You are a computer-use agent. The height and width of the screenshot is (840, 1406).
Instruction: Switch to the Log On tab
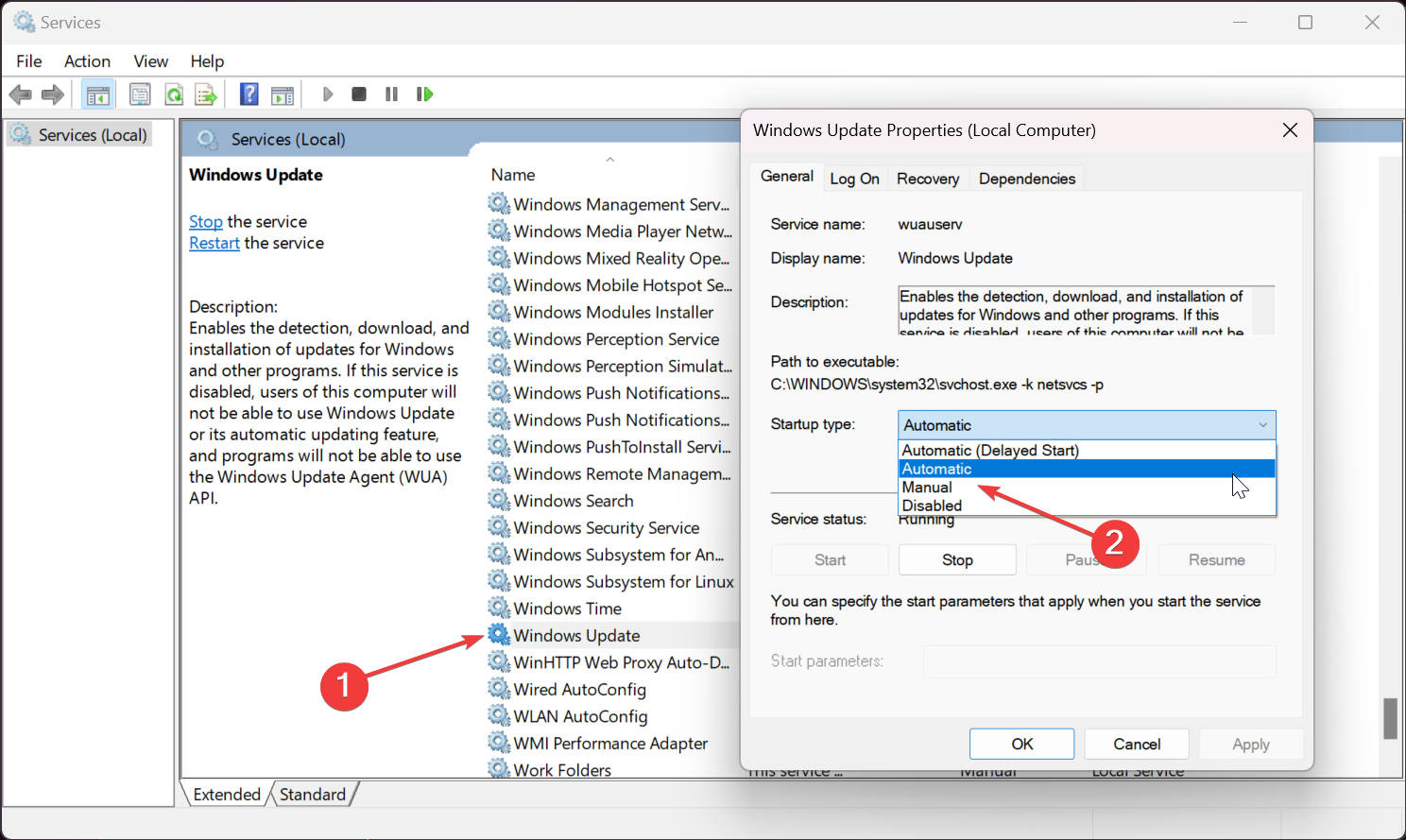pyautogui.click(x=854, y=179)
